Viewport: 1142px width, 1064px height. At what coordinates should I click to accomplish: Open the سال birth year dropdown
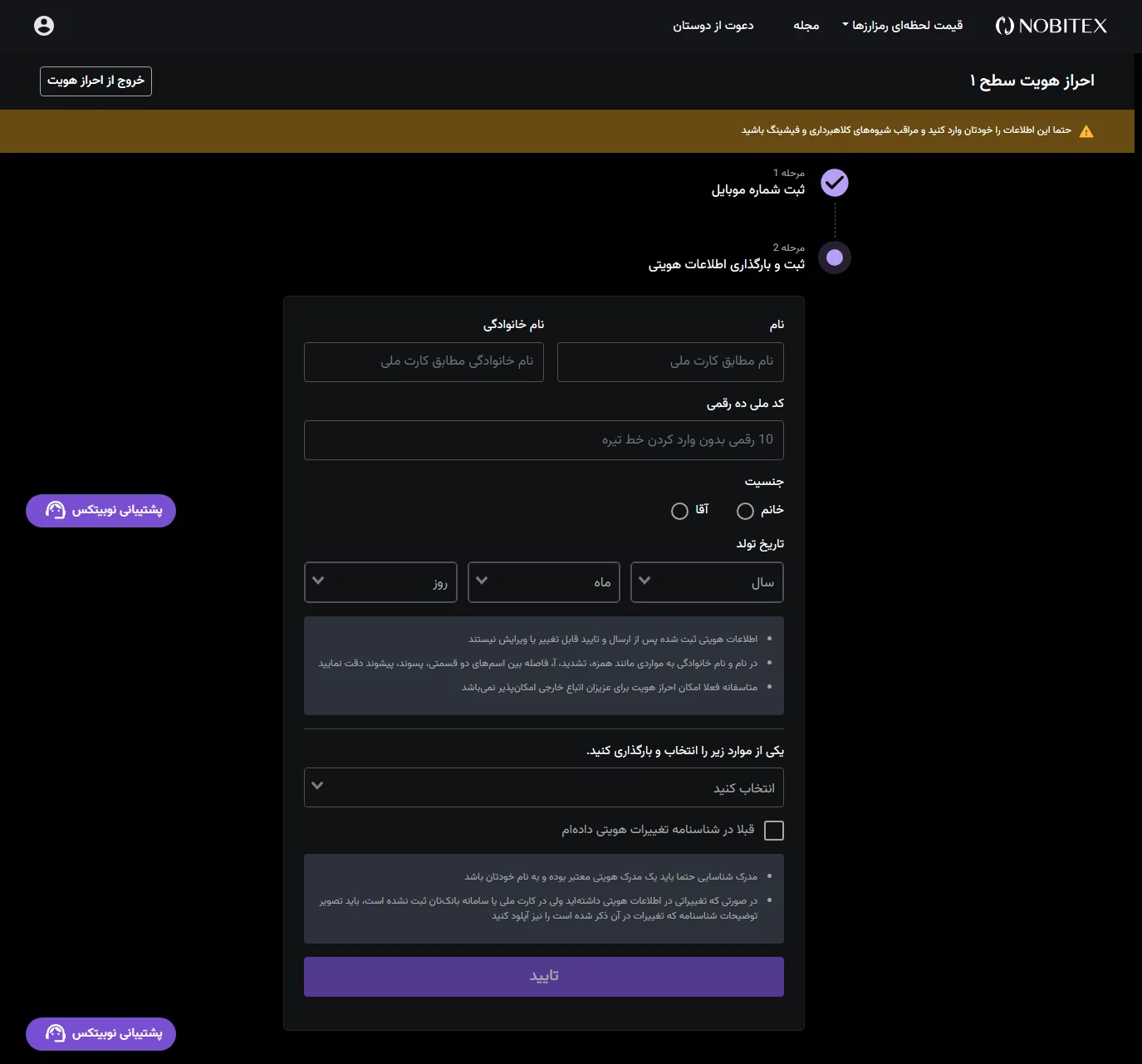pyautogui.click(x=707, y=581)
